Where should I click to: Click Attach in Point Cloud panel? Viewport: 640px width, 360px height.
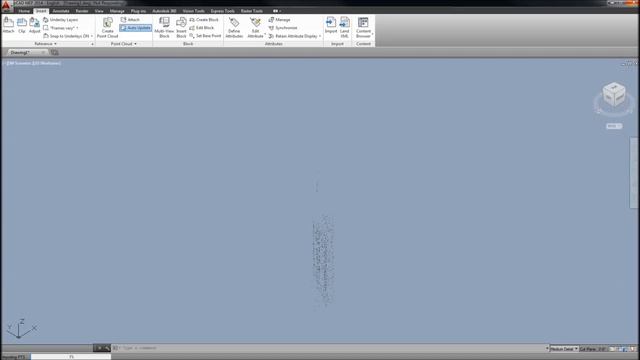coord(131,20)
